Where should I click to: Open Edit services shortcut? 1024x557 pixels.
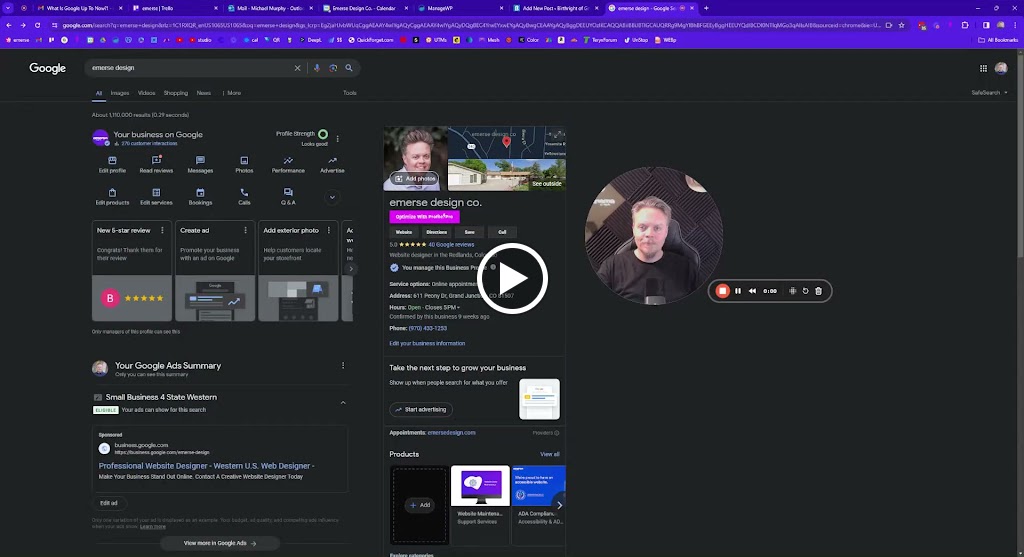pos(156,197)
